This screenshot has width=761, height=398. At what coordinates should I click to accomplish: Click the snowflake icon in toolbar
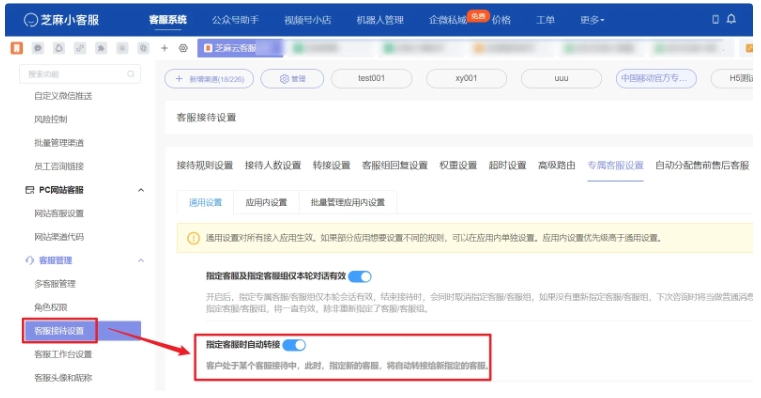(122, 48)
